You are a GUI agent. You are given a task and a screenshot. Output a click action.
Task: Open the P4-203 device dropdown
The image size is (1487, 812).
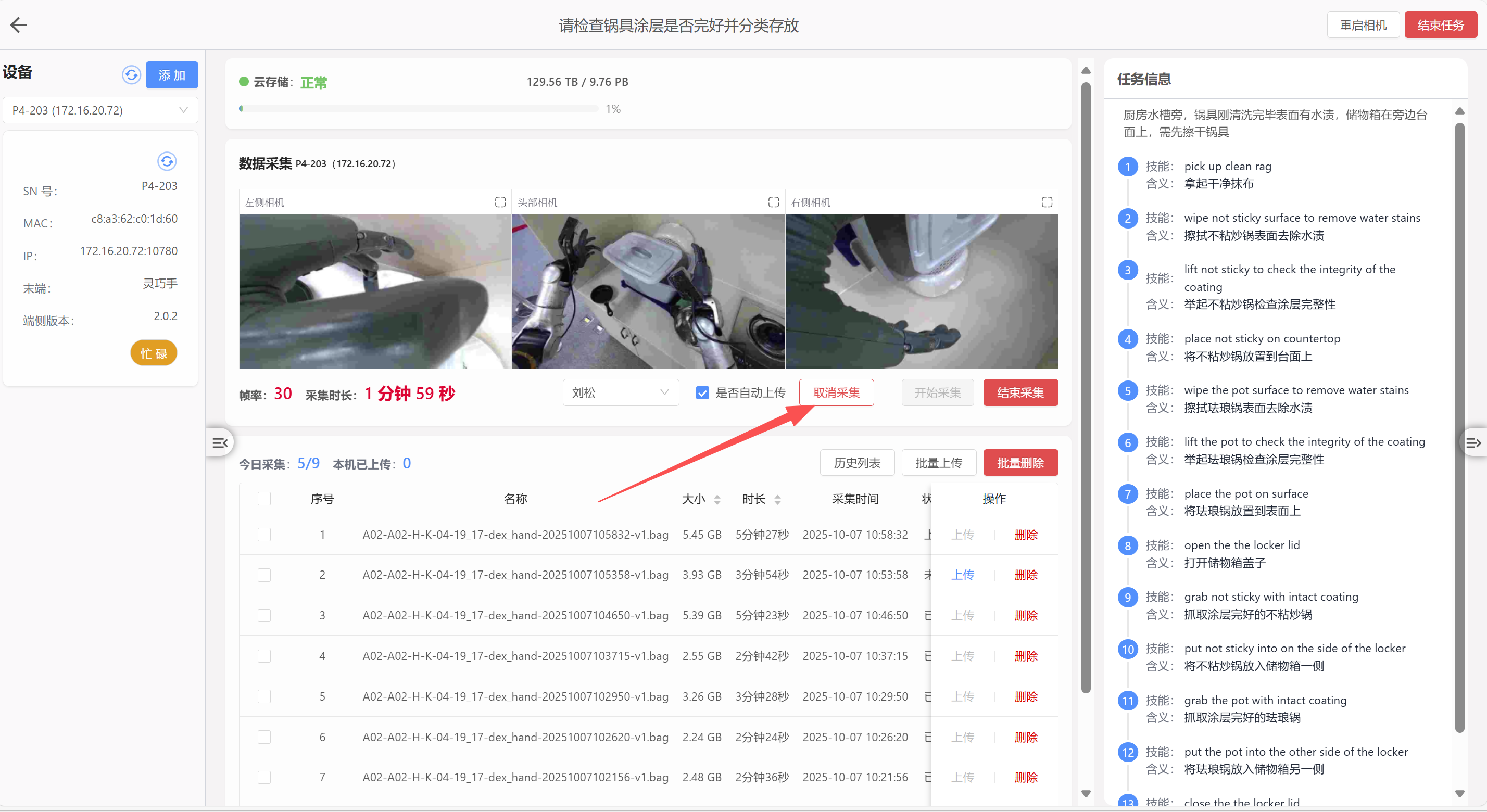(100, 110)
